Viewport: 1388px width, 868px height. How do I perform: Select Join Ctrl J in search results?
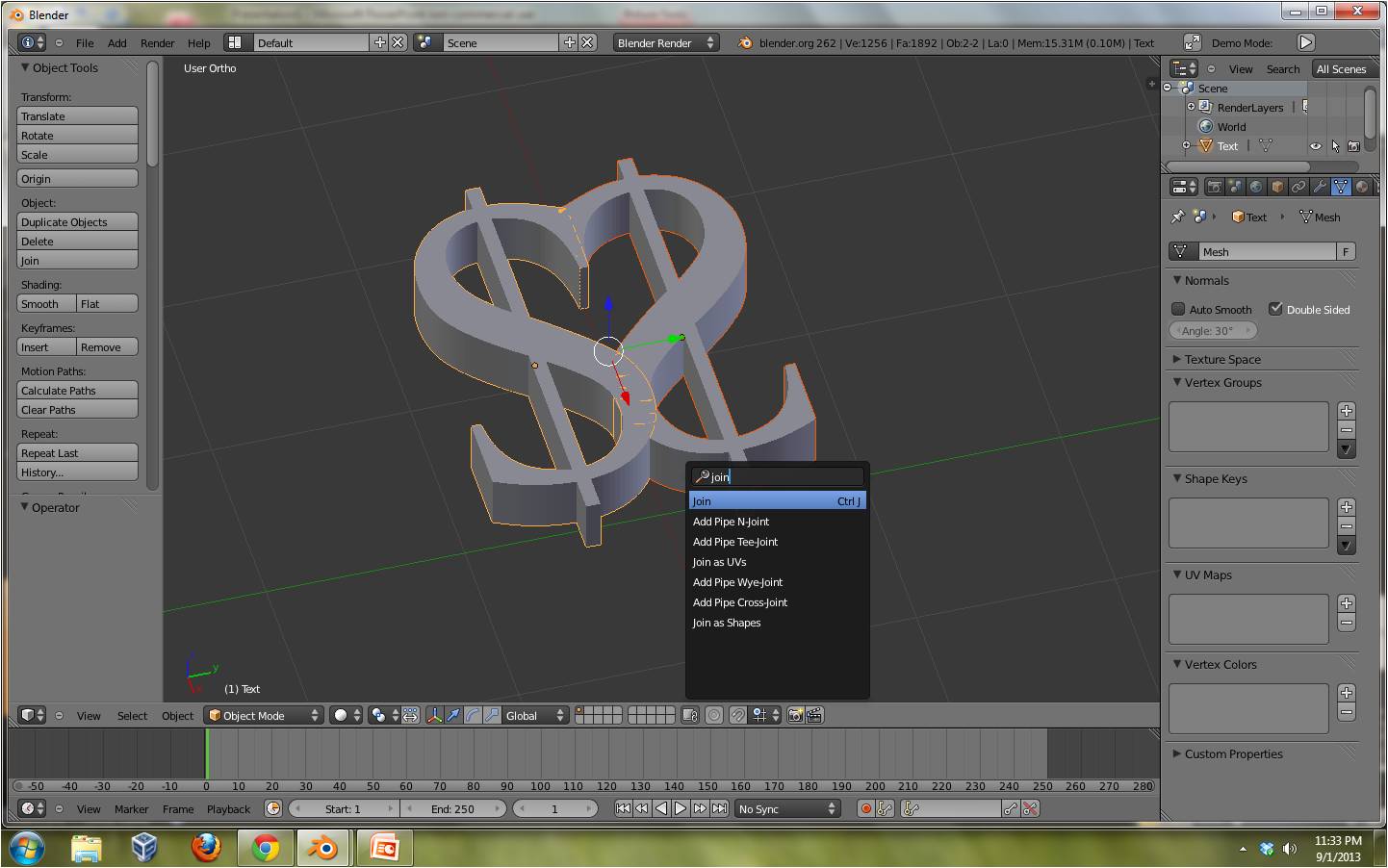(777, 500)
